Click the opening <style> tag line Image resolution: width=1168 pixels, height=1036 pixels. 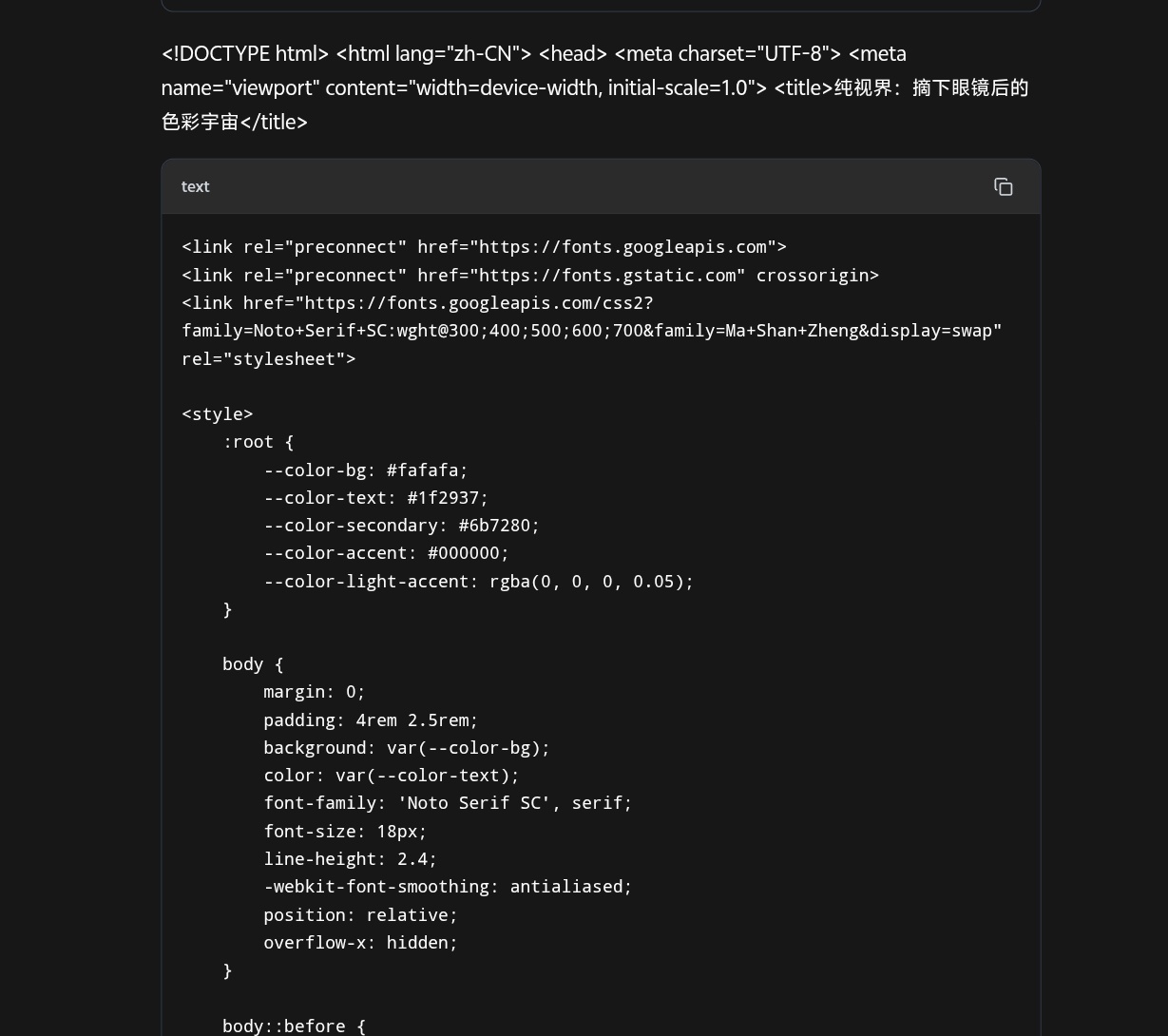pos(218,414)
